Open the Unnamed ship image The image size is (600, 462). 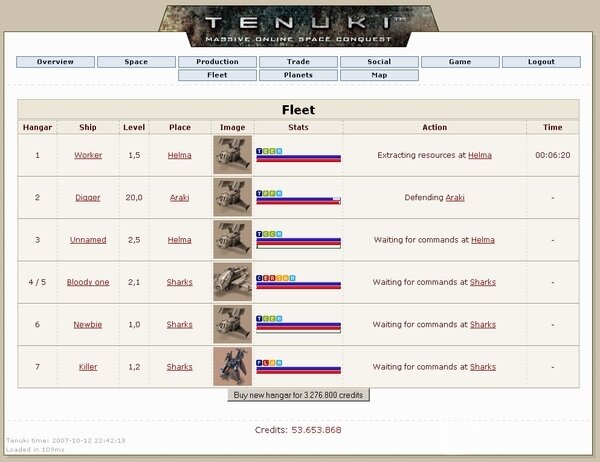(233, 240)
